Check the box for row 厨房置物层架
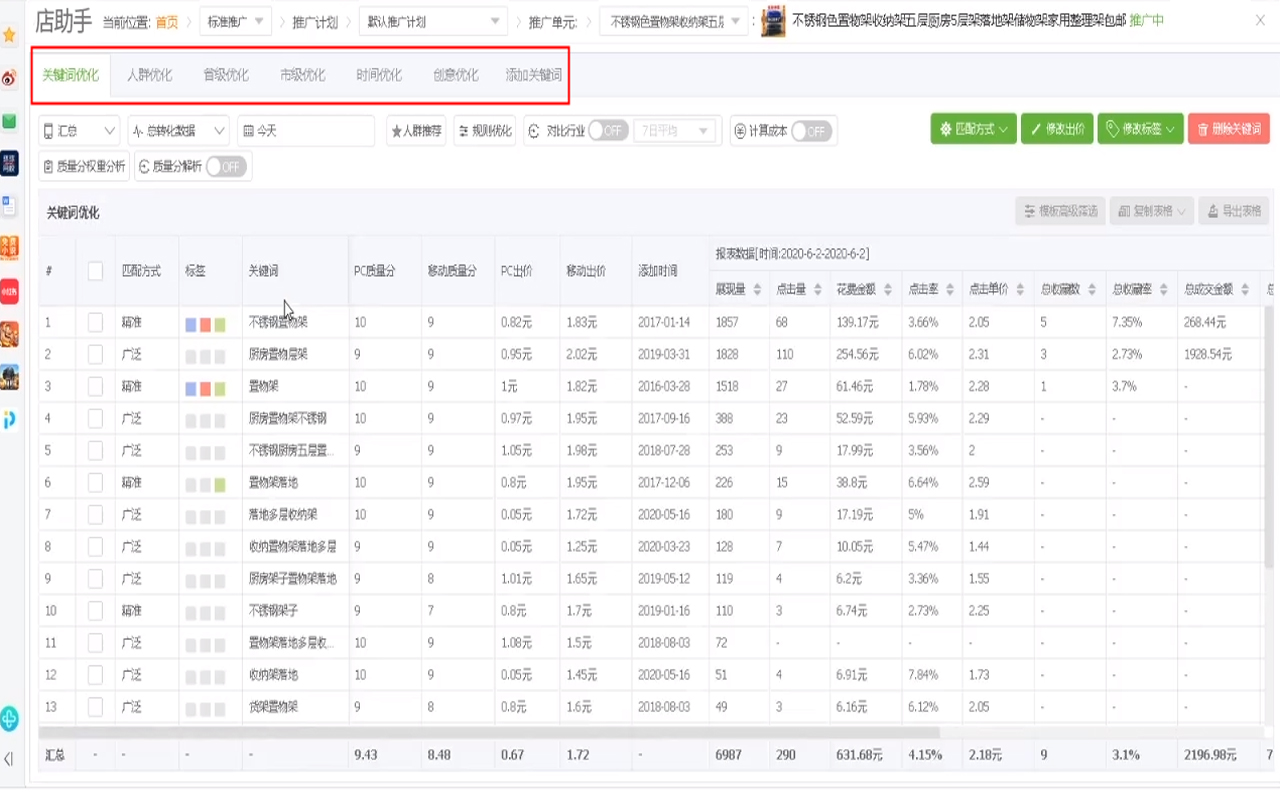Image resolution: width=1280 pixels, height=800 pixels. tap(95, 355)
